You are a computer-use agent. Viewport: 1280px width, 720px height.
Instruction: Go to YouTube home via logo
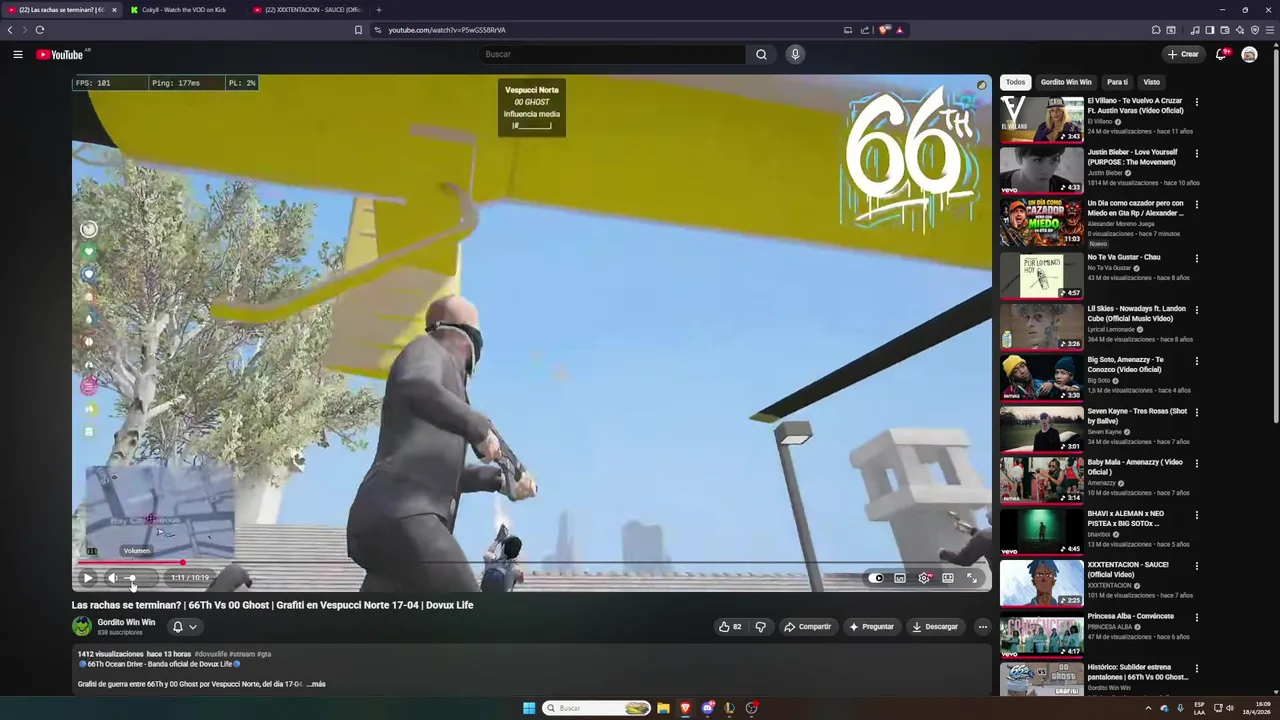(60, 54)
